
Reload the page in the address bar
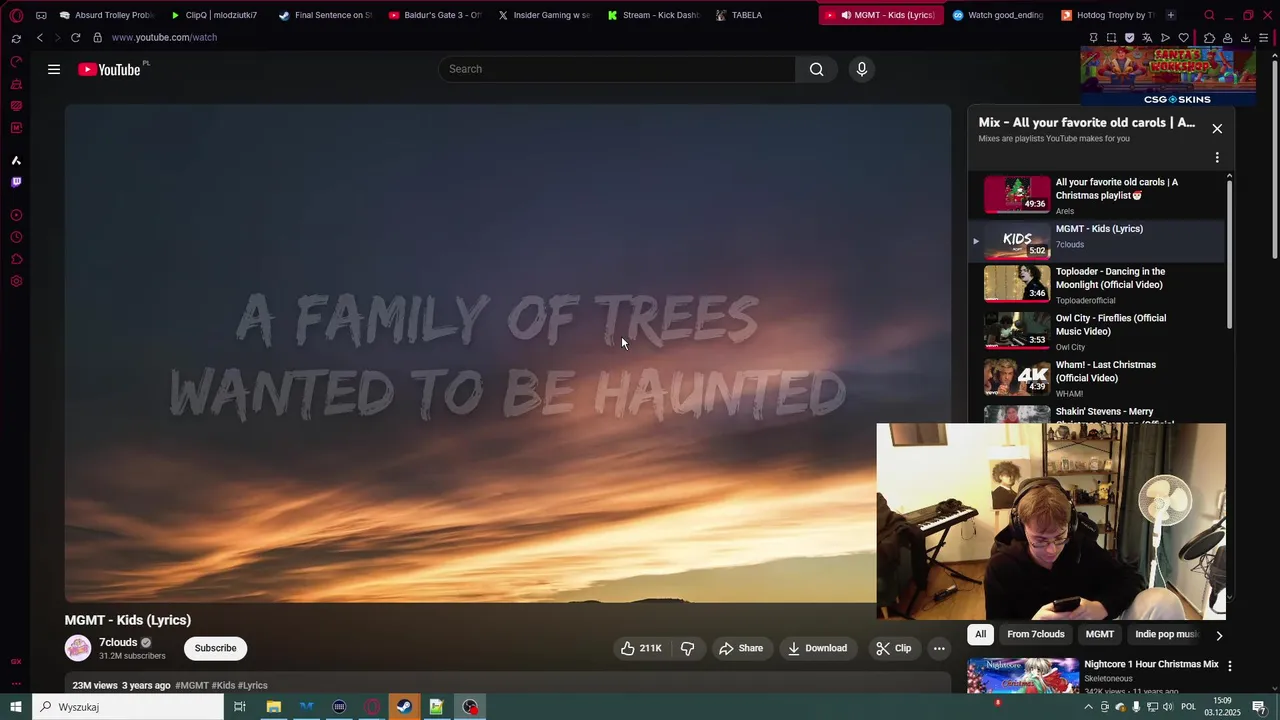75,37
